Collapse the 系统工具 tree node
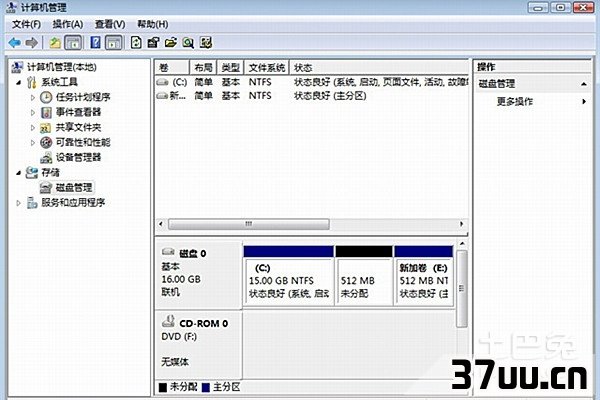The image size is (600, 400). (x=18, y=82)
